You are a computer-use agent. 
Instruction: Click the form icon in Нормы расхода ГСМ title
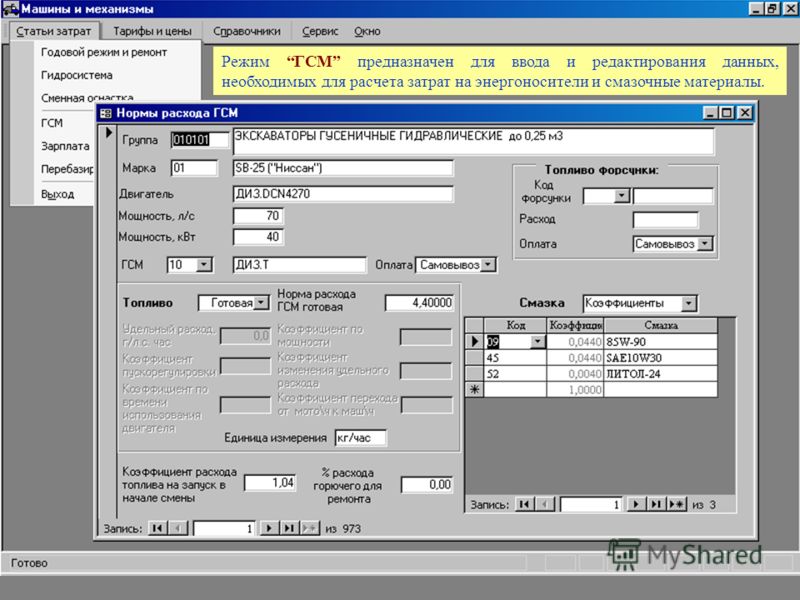106,113
